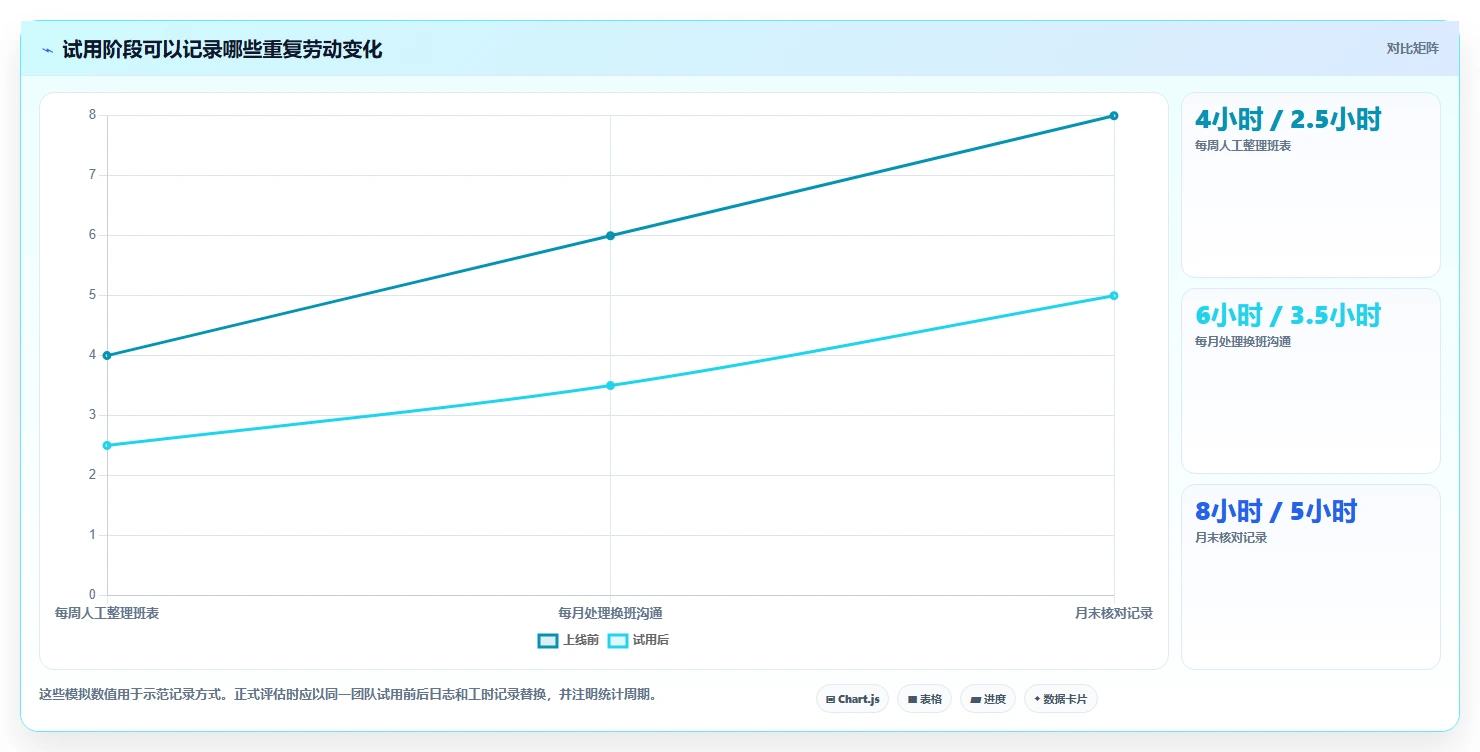The image size is (1480, 752).
Task: Click the 上线前 data point at value 6
Action: [610, 236]
